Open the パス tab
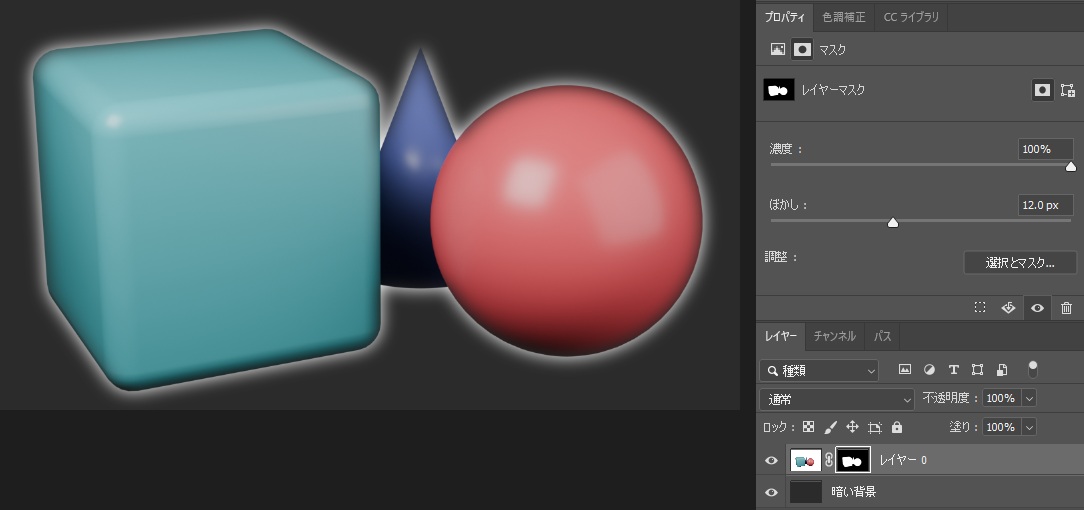Viewport: 1084px width, 510px height. 882,337
